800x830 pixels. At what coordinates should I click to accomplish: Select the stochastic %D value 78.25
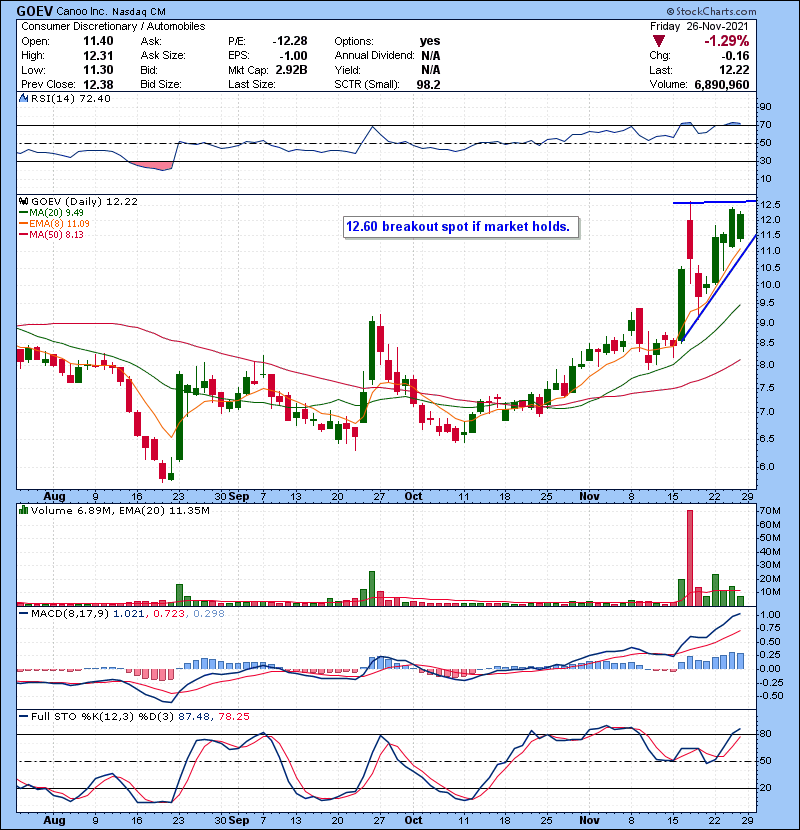(234, 717)
